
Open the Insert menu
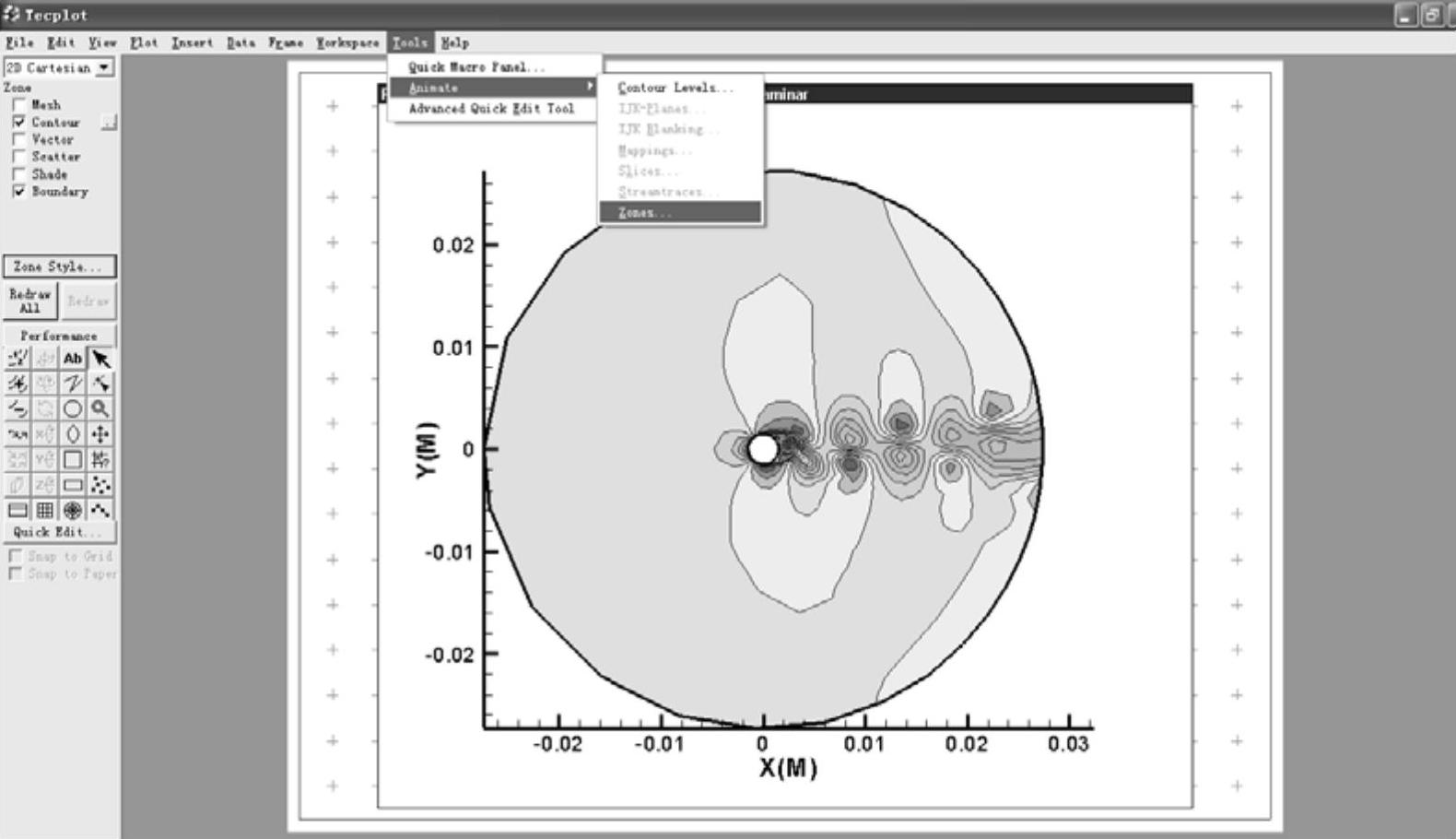(x=192, y=42)
